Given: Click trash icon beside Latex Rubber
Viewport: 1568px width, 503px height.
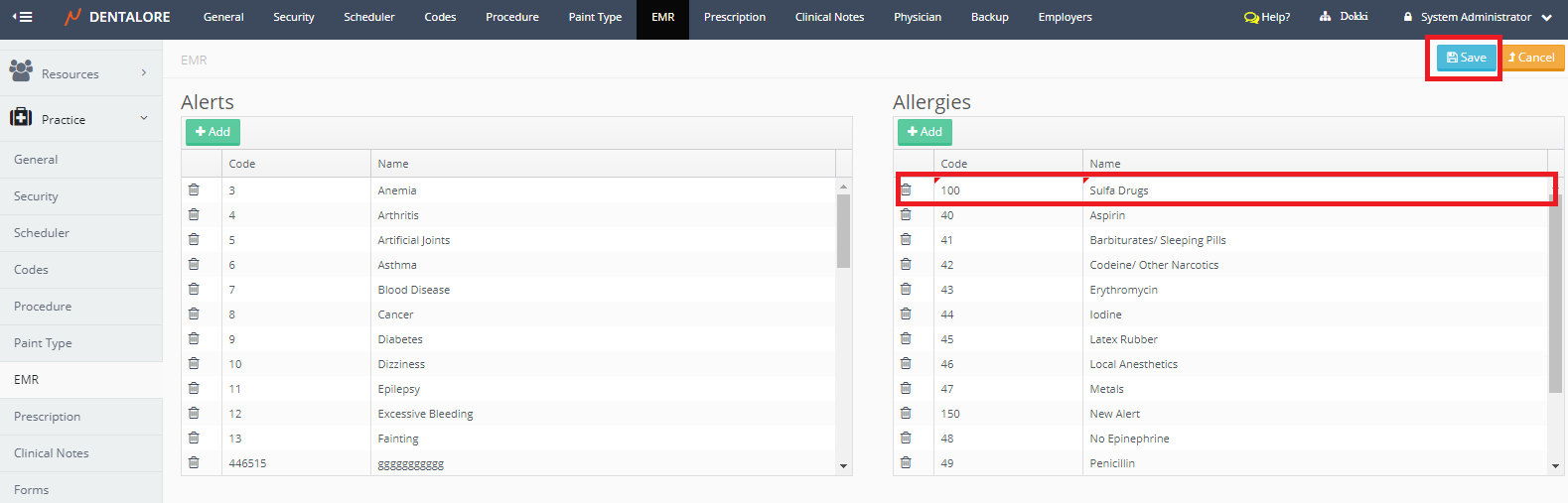Looking at the screenshot, I should click(x=906, y=338).
